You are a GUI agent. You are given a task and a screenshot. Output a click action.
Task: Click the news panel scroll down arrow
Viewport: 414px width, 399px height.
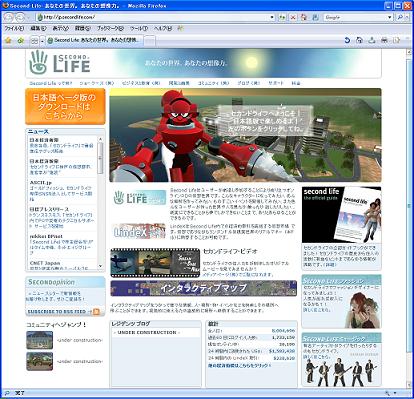[x=100, y=266]
